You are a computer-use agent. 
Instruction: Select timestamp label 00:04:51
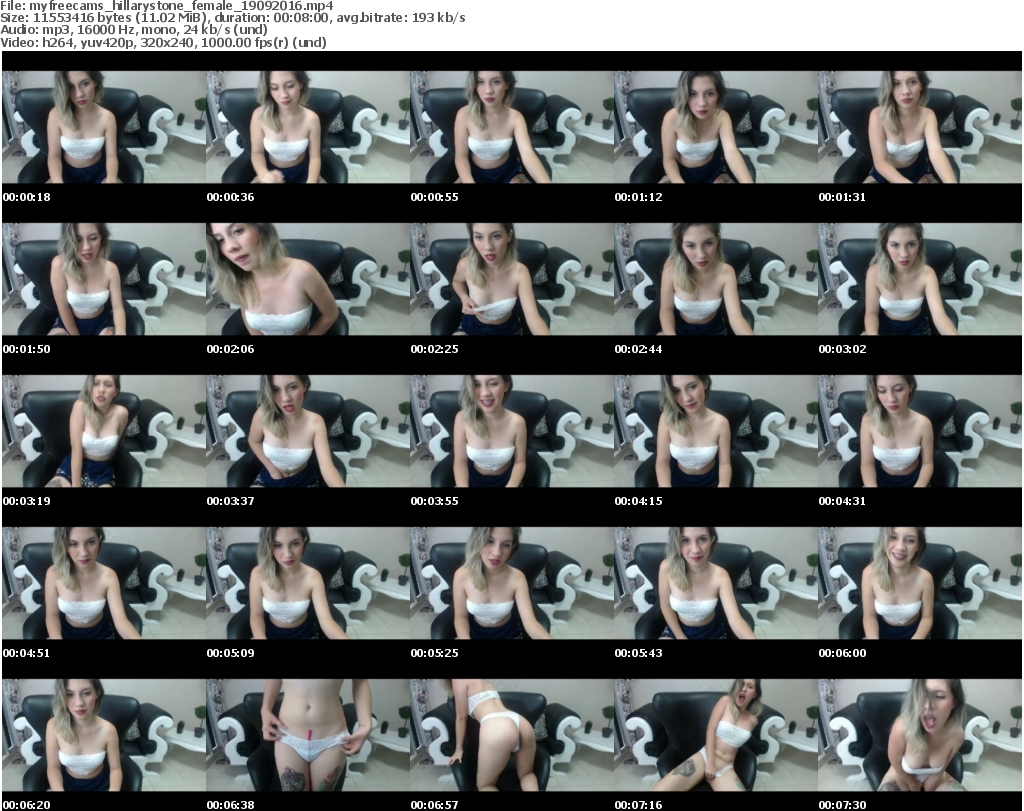click(x=27, y=653)
